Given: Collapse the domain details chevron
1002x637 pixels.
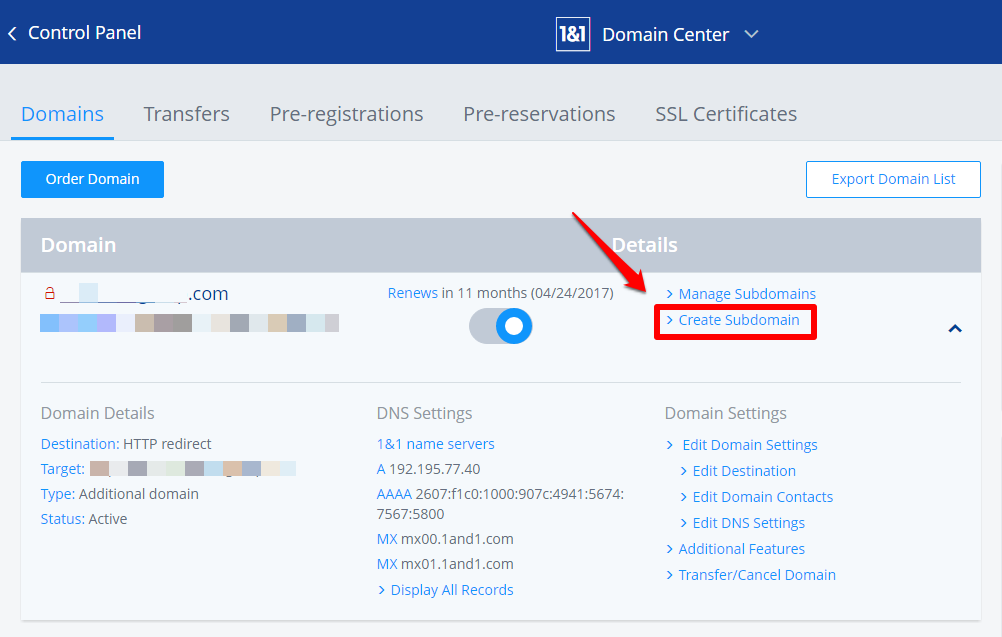Looking at the screenshot, I should click(955, 328).
